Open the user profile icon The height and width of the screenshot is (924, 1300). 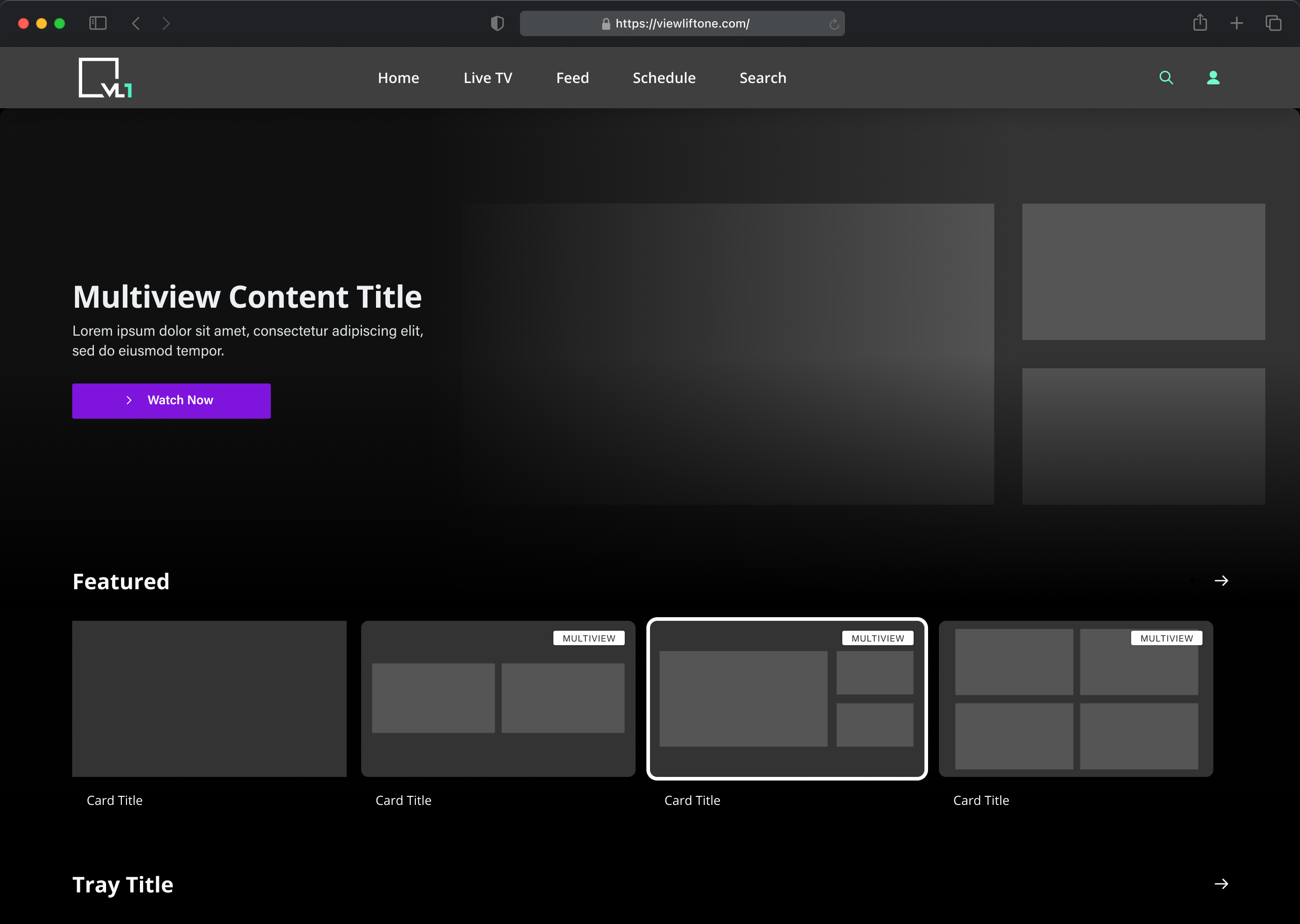point(1213,78)
